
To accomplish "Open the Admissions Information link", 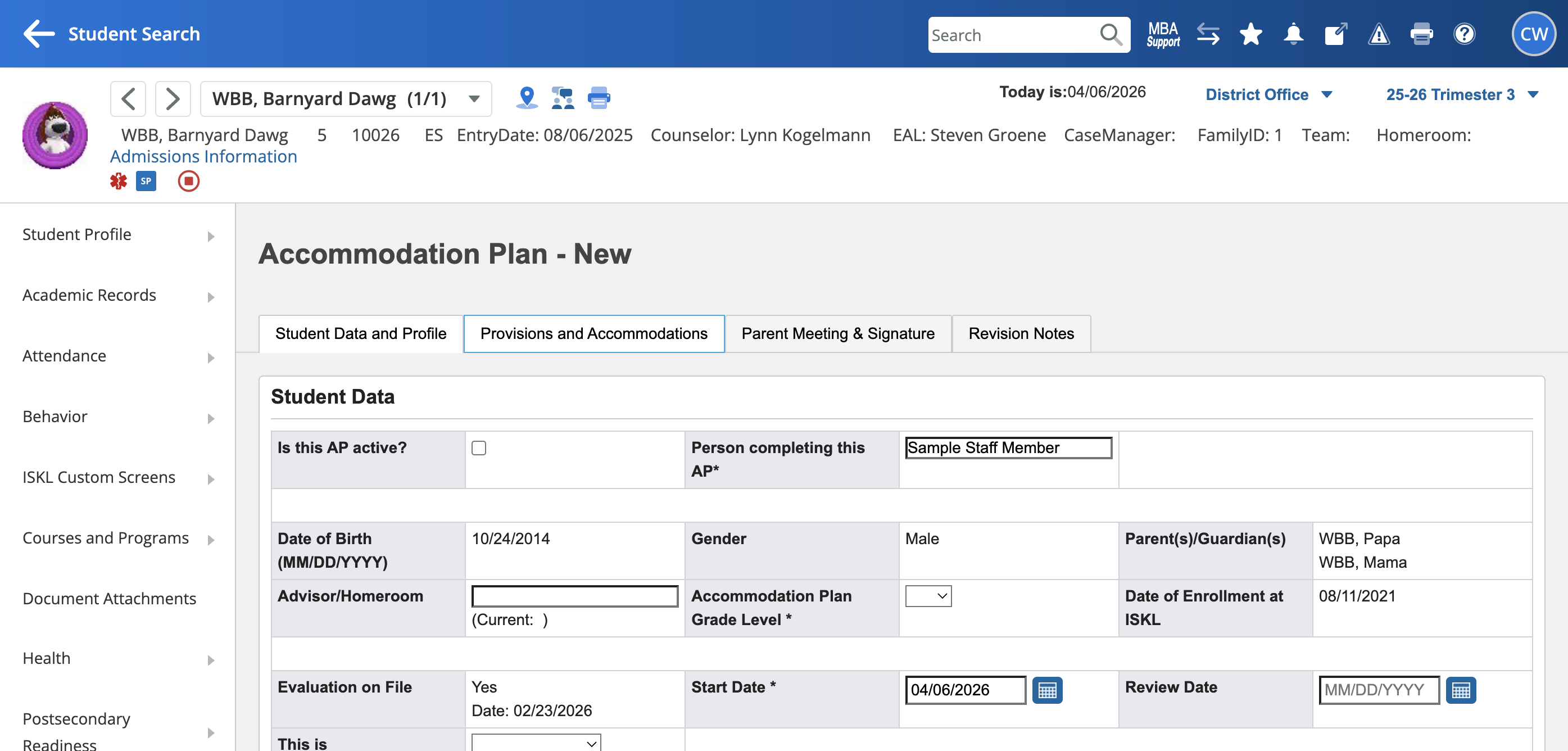I will point(203,156).
